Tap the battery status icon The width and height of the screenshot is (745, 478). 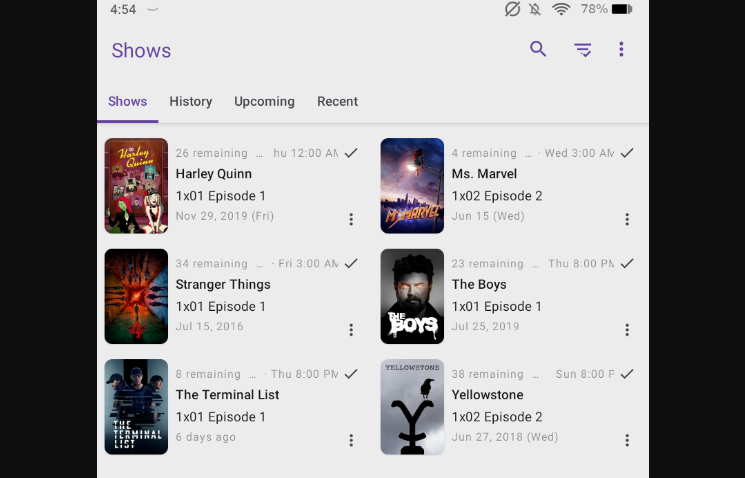point(622,9)
